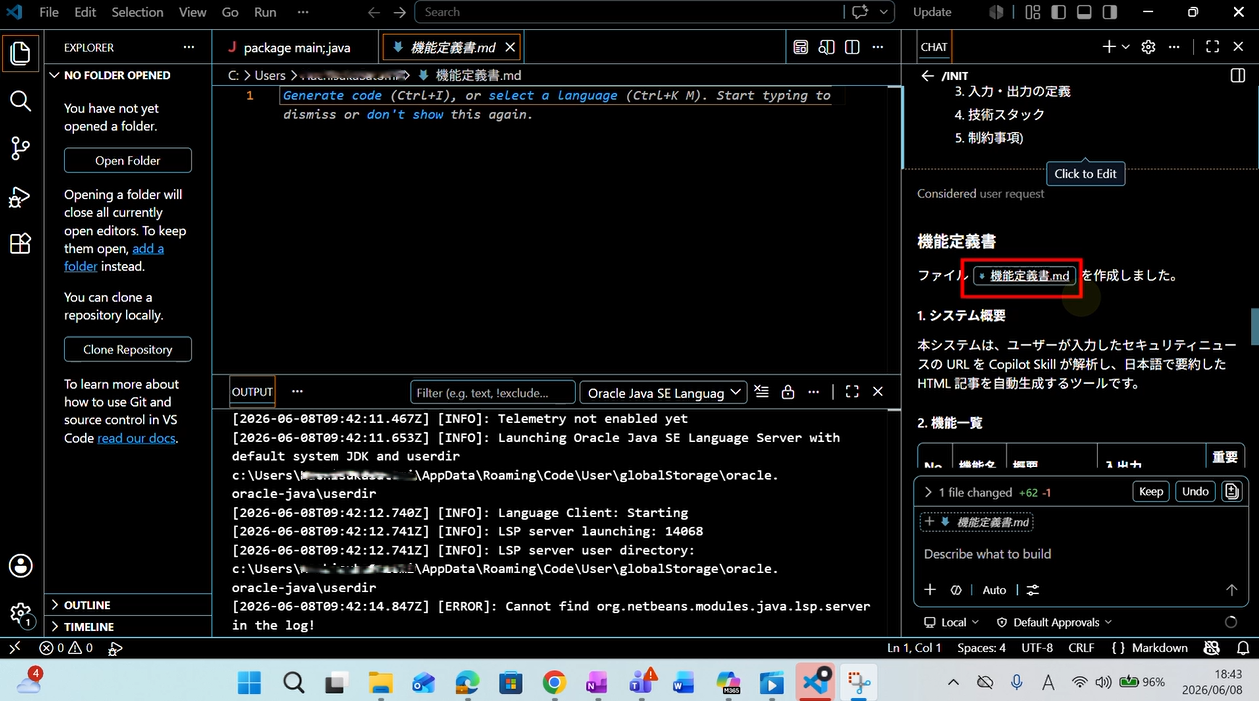
Task: Click the split editor right icon
Action: (x=852, y=47)
